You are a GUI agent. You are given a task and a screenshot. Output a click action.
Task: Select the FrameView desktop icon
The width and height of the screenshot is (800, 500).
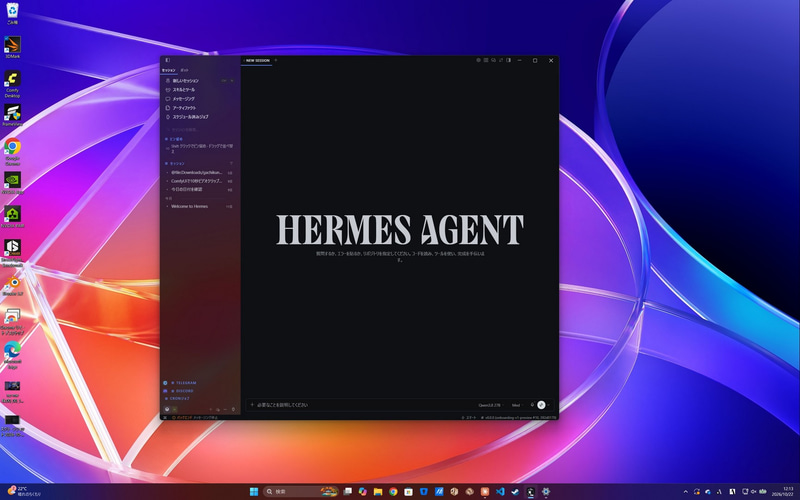[12, 115]
